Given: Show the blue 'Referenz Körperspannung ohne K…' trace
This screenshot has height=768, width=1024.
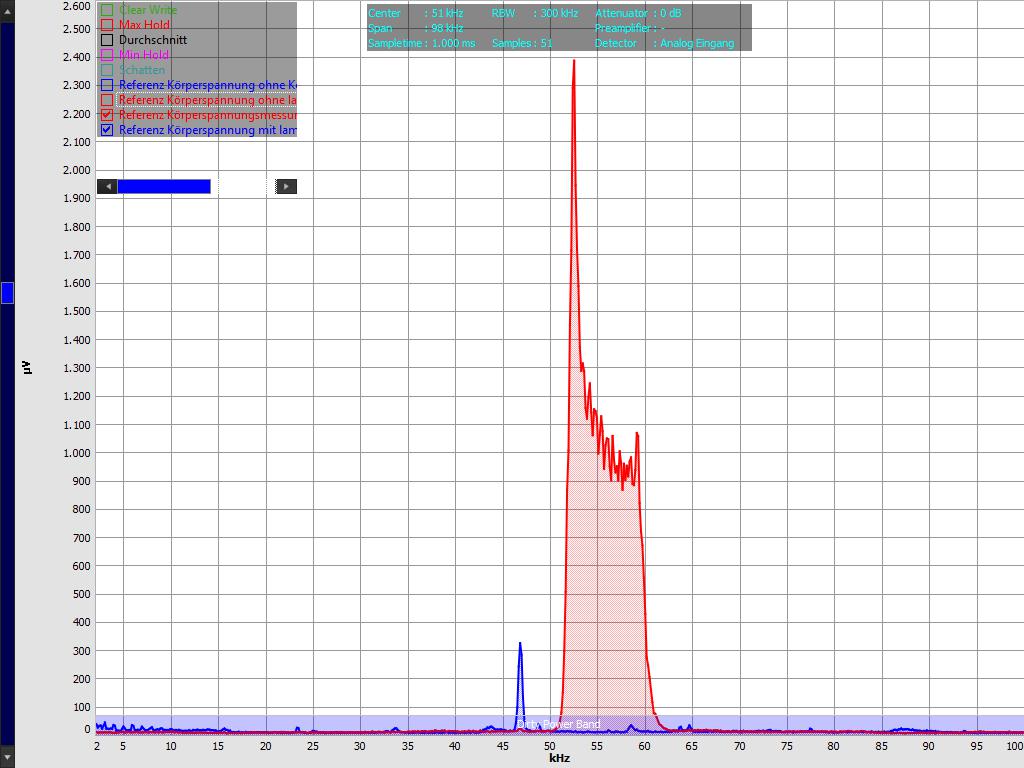Looking at the screenshot, I should (x=107, y=85).
